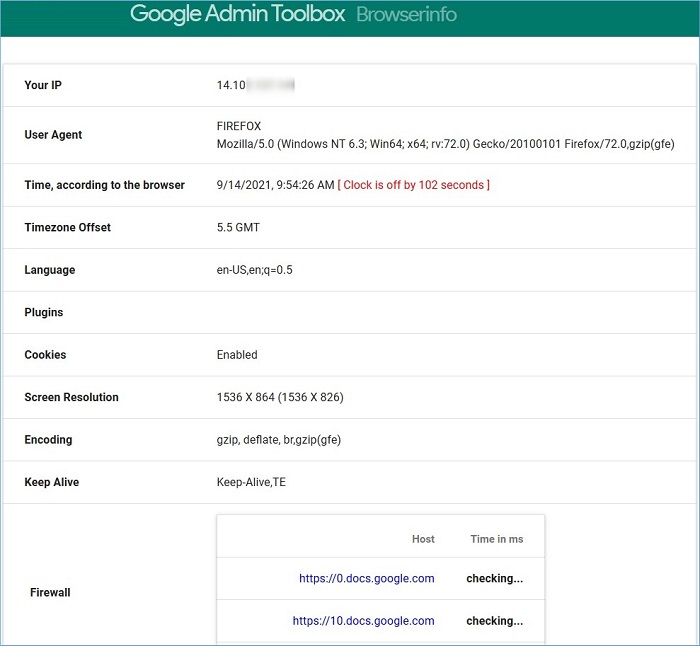Click 'checking...' status for 0.docs.google.com
The image size is (700, 646).
[x=495, y=579]
